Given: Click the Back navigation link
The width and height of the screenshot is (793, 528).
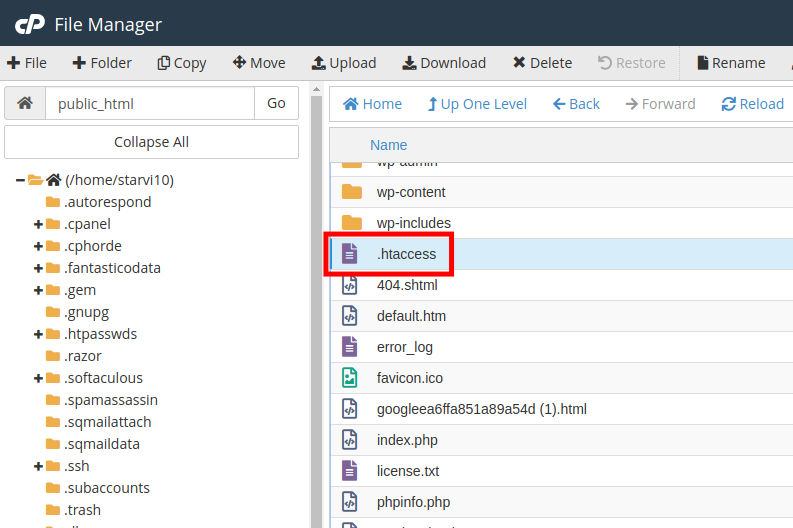Looking at the screenshot, I should tap(576, 104).
